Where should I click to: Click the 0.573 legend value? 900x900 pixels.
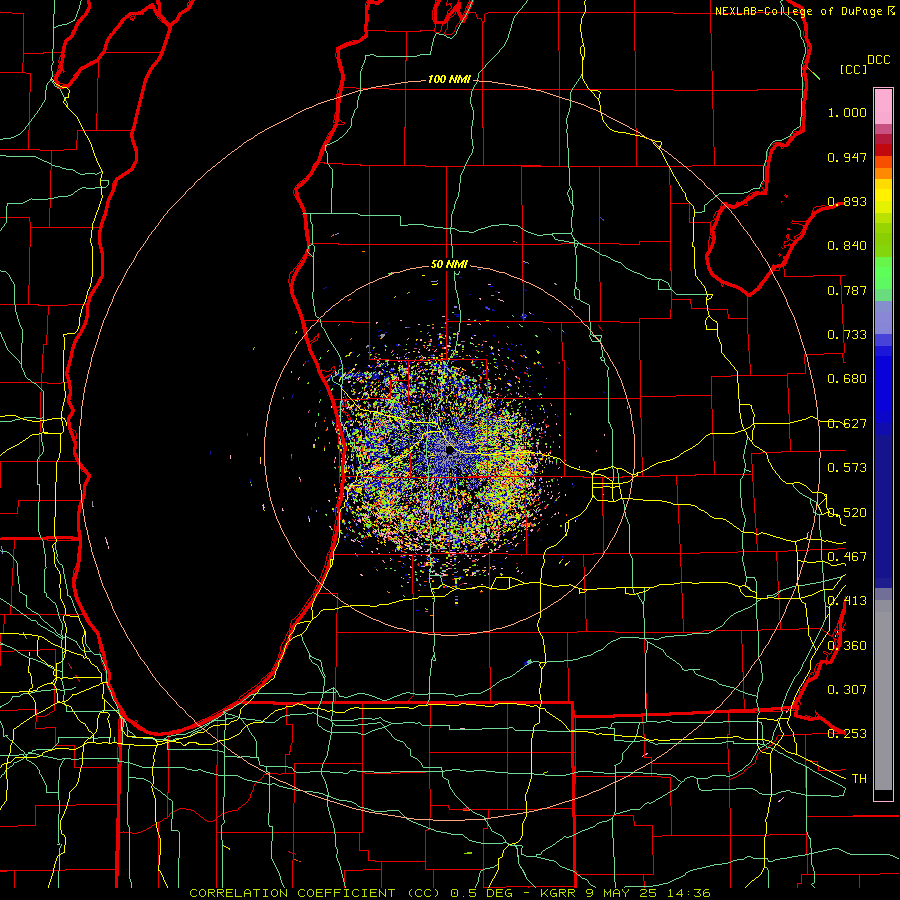(x=847, y=468)
